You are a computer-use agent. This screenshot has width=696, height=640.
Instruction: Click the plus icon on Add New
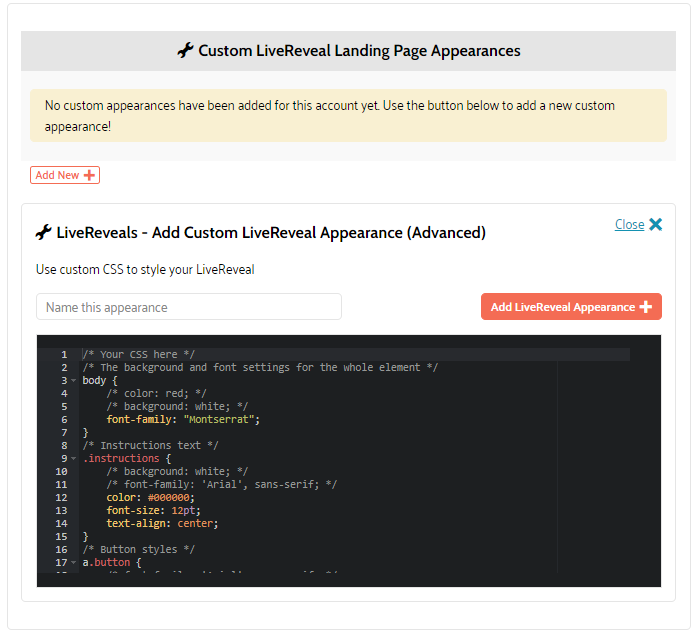[x=90, y=175]
